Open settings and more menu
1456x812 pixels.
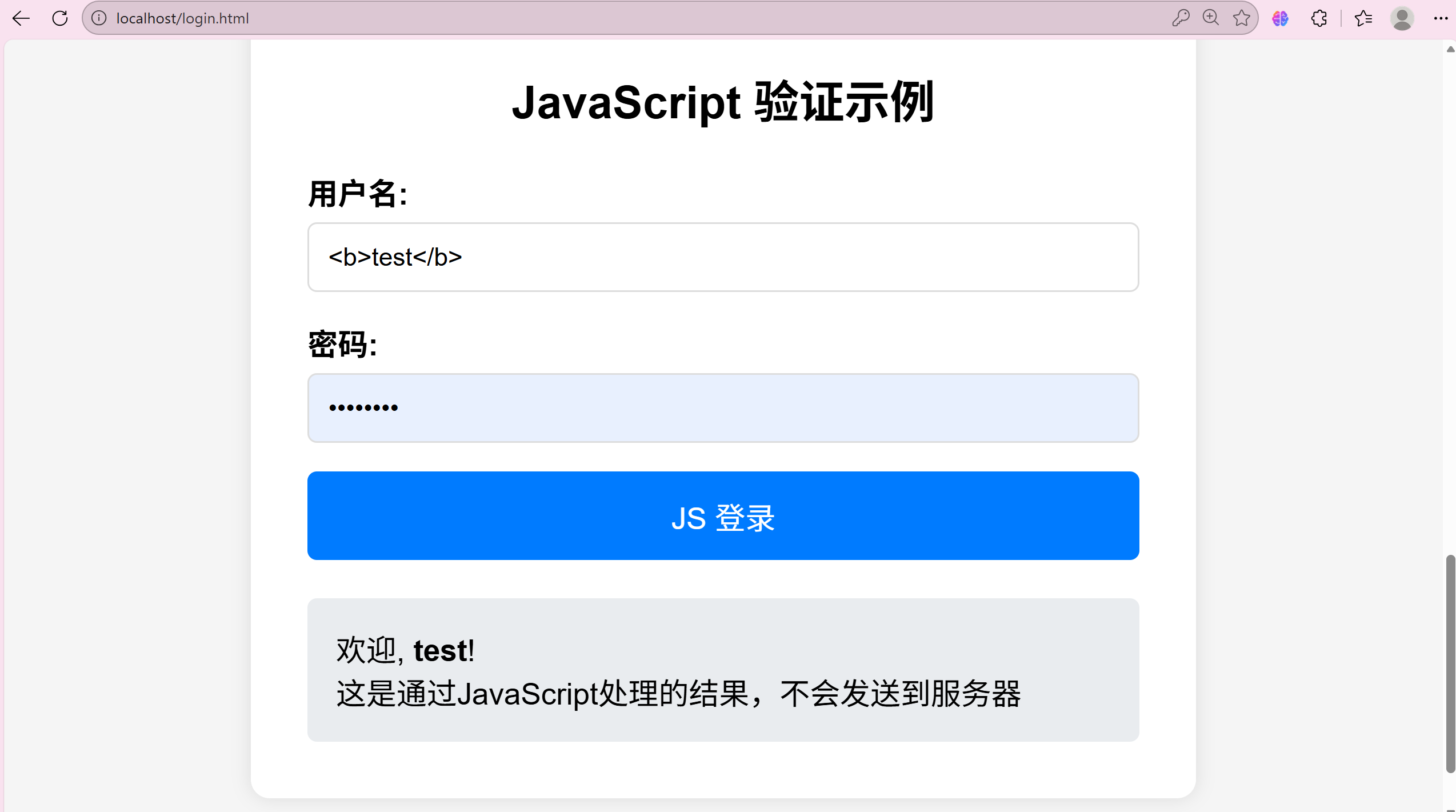click(1440, 18)
